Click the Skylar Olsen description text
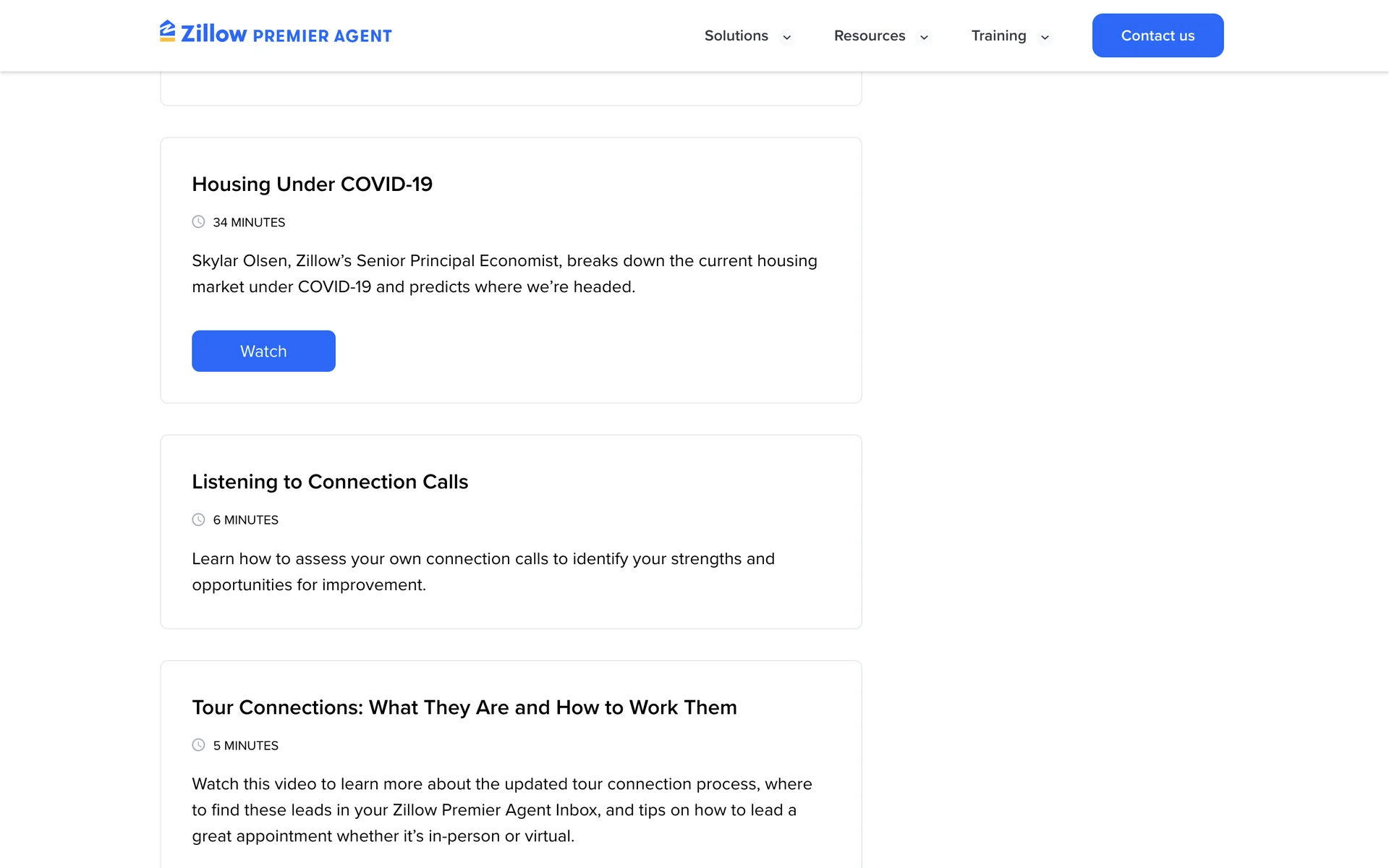 pos(504,274)
